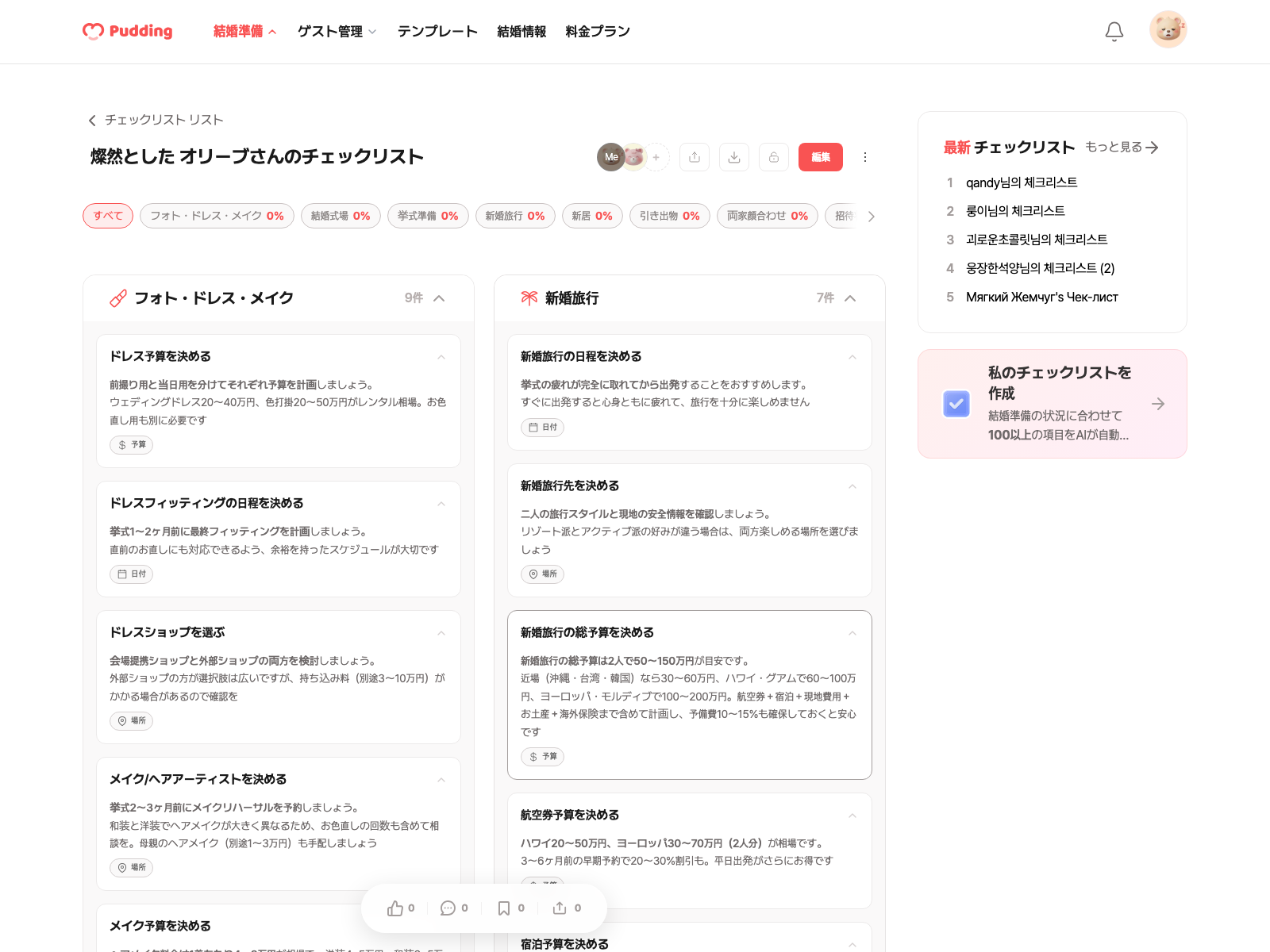Open the three-dot more options menu
1270x952 pixels.
865,157
